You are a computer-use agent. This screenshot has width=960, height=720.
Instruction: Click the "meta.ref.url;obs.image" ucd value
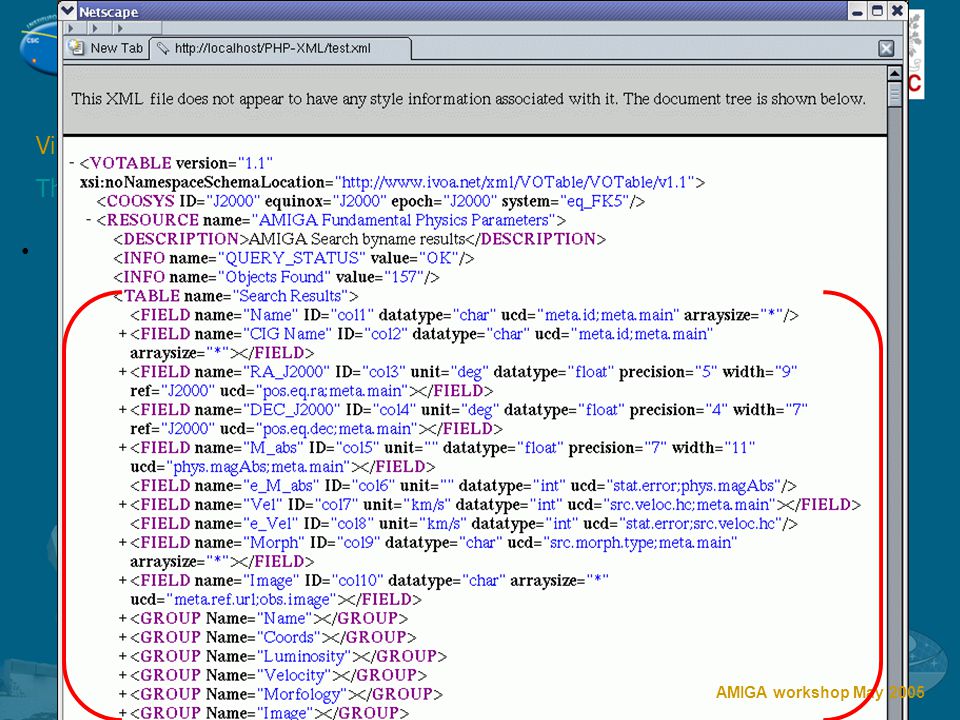(251, 600)
